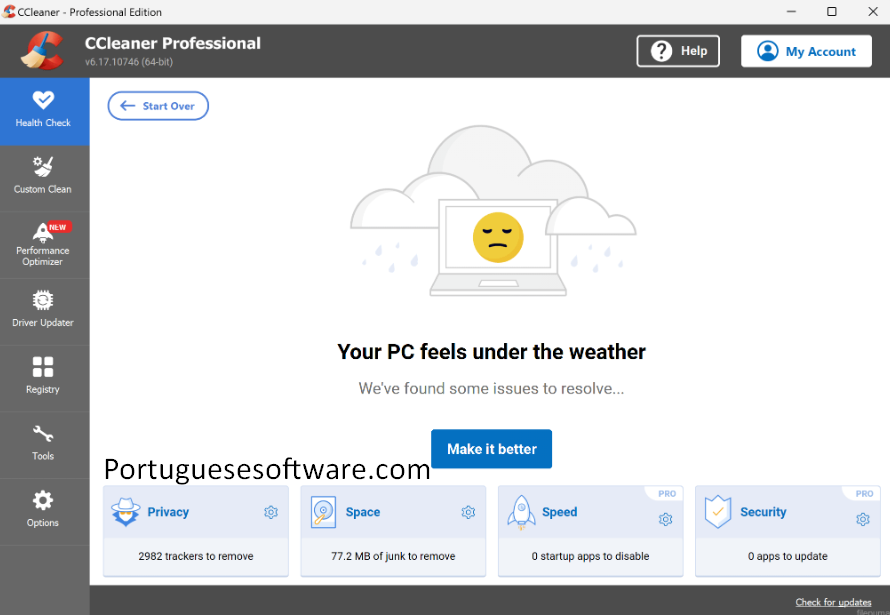Screen dimensions: 890x615
Task: Open My Account via its label
Action: [821, 52]
